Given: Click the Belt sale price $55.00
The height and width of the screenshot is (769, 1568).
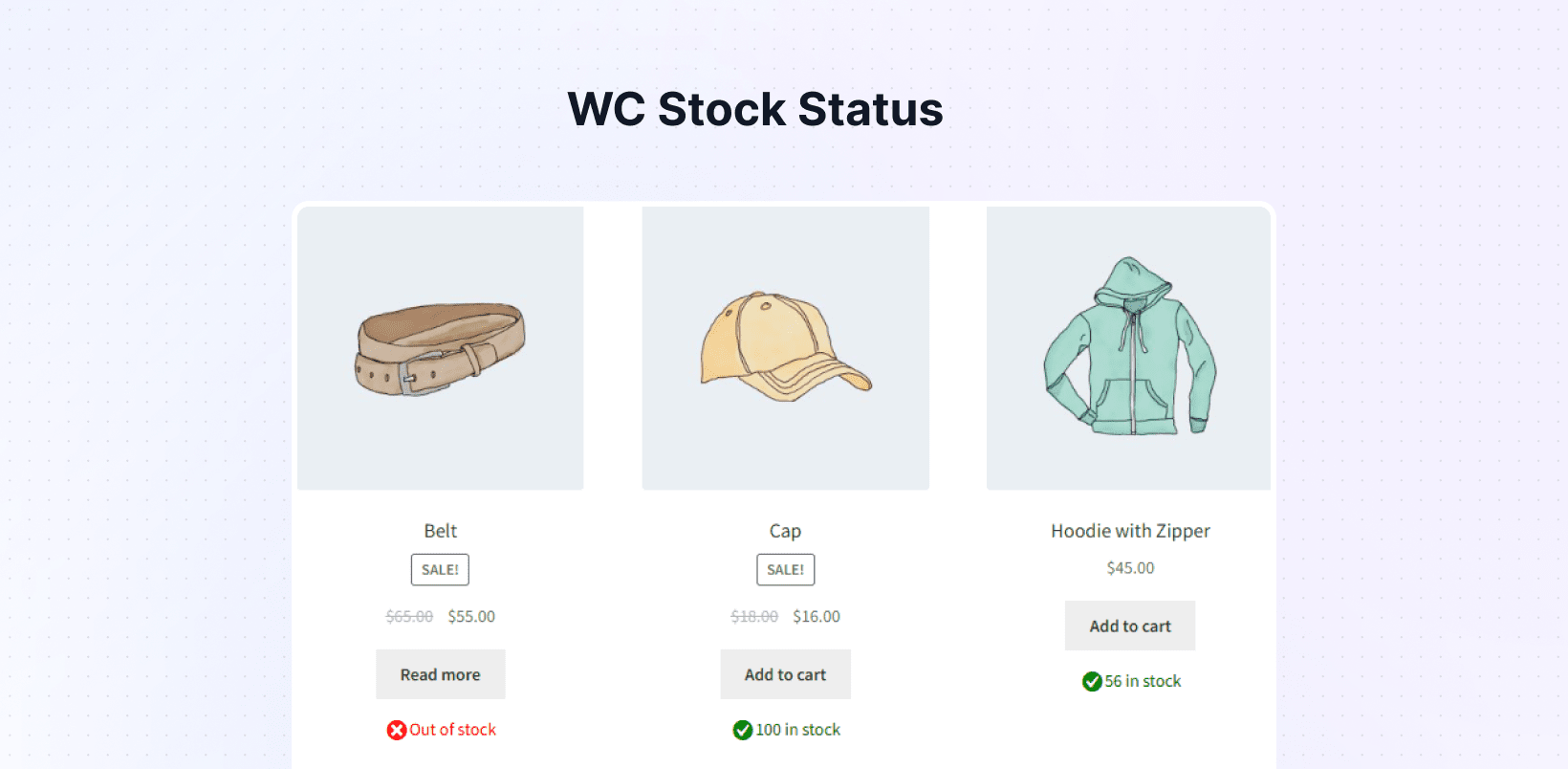Looking at the screenshot, I should [x=471, y=617].
